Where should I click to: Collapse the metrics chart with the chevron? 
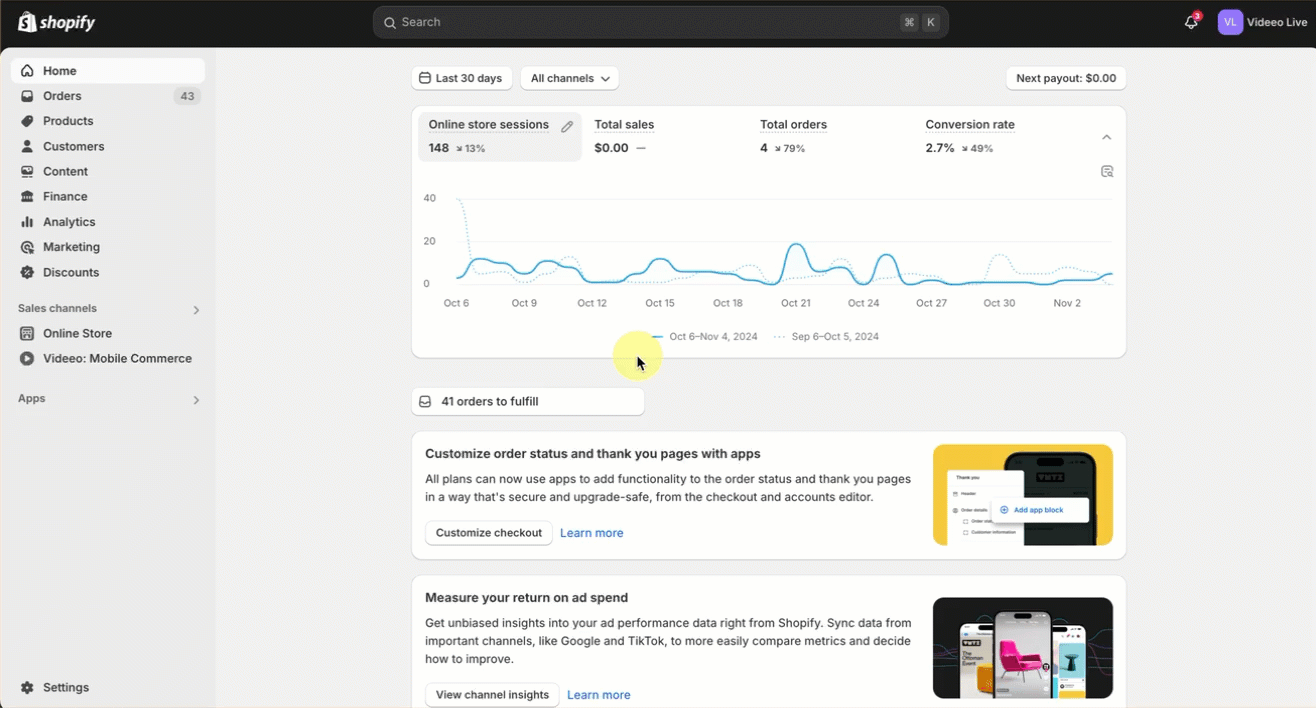coord(1106,137)
